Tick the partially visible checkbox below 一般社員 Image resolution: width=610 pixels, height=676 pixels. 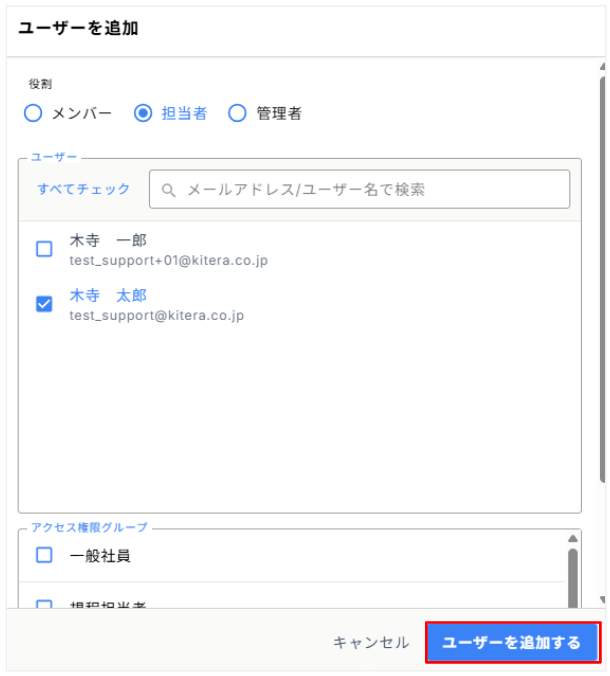[x=44, y=603]
